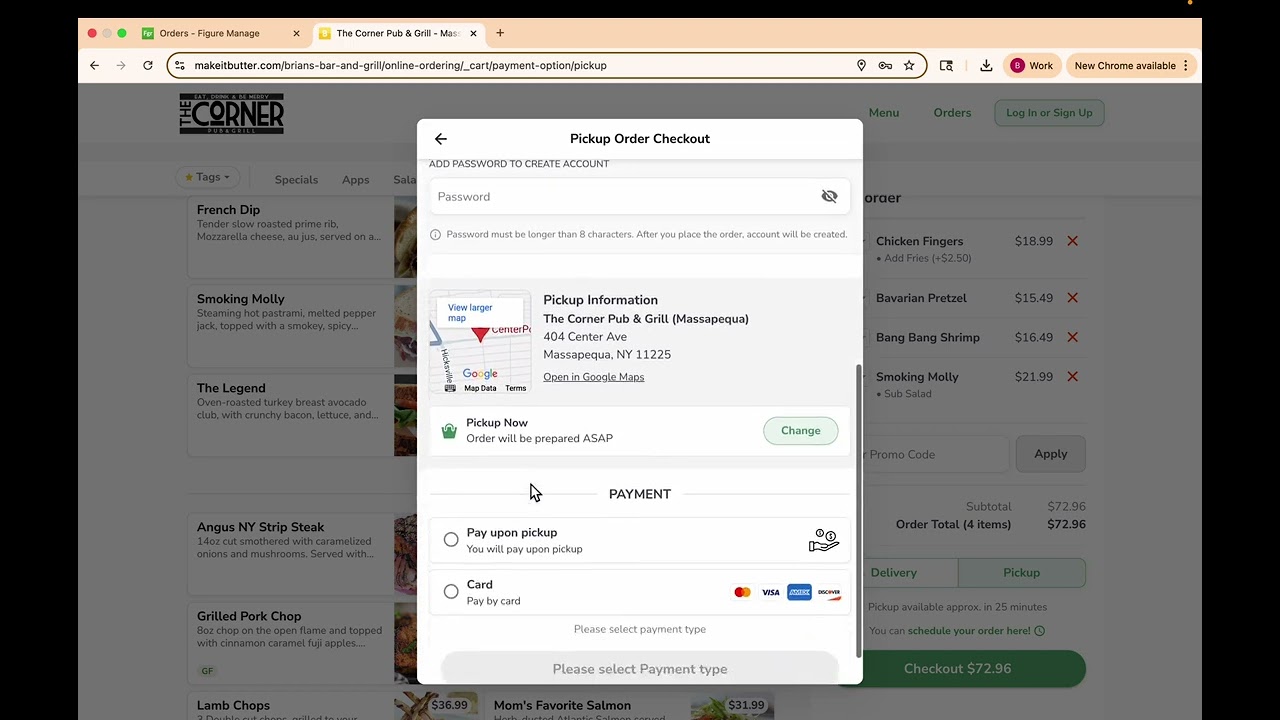Reload the page
Viewport: 1280px width, 720px height.
[x=148, y=65]
